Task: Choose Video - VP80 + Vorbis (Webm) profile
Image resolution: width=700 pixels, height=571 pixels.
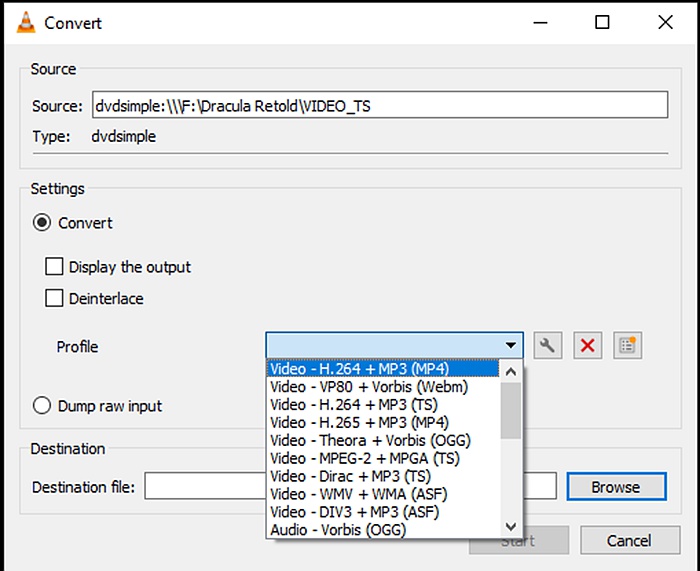Action: click(x=383, y=387)
